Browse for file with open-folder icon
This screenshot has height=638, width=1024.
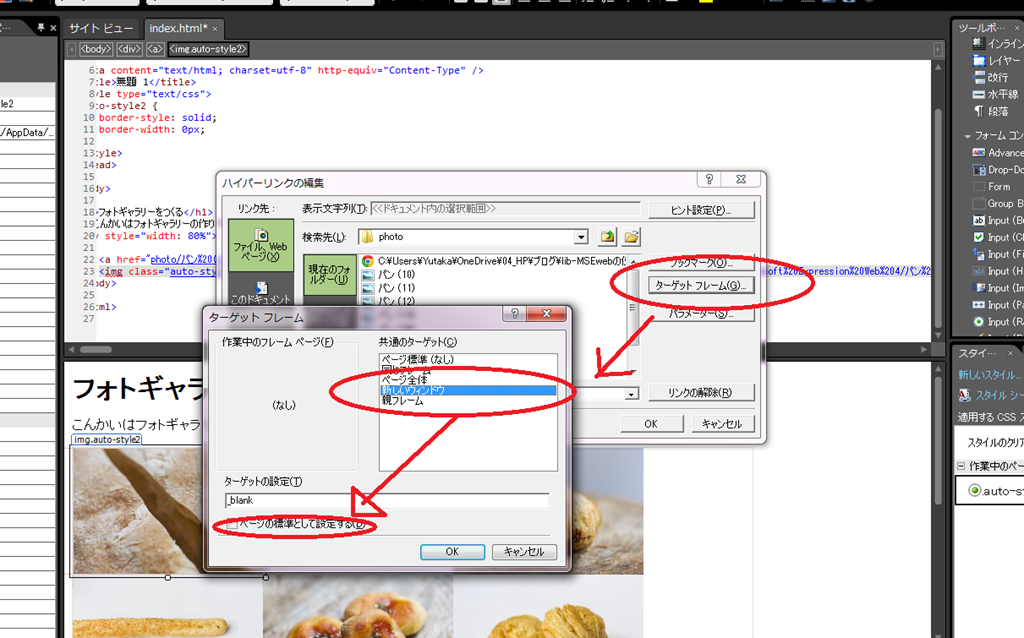(632, 237)
